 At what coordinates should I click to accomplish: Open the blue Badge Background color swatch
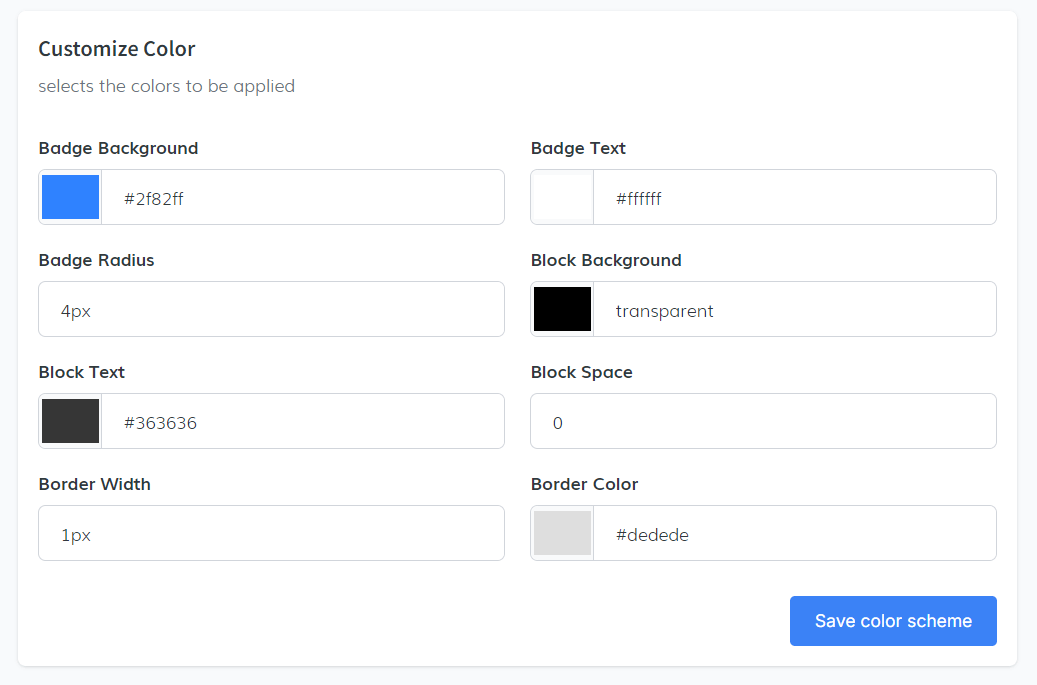point(70,197)
